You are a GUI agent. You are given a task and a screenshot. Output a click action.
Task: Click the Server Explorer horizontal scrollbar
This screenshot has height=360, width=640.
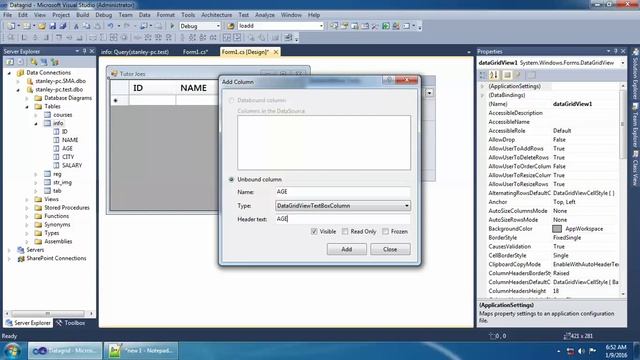pos(49,313)
